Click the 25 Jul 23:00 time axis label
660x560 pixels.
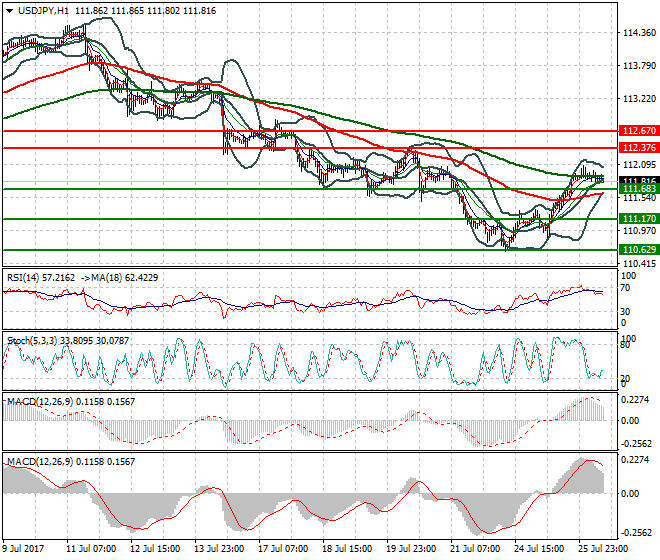(x=603, y=549)
